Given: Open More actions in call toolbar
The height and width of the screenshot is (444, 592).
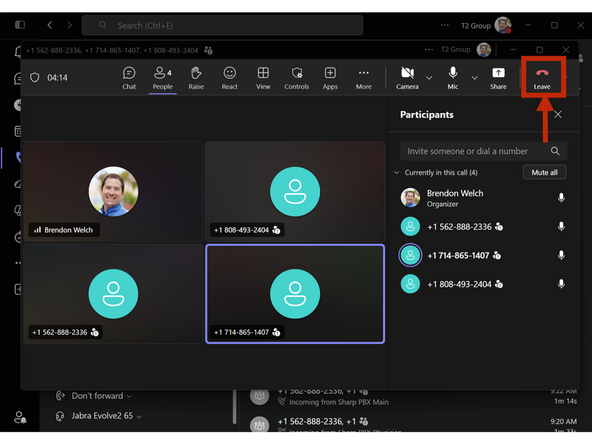Looking at the screenshot, I should tap(364, 78).
